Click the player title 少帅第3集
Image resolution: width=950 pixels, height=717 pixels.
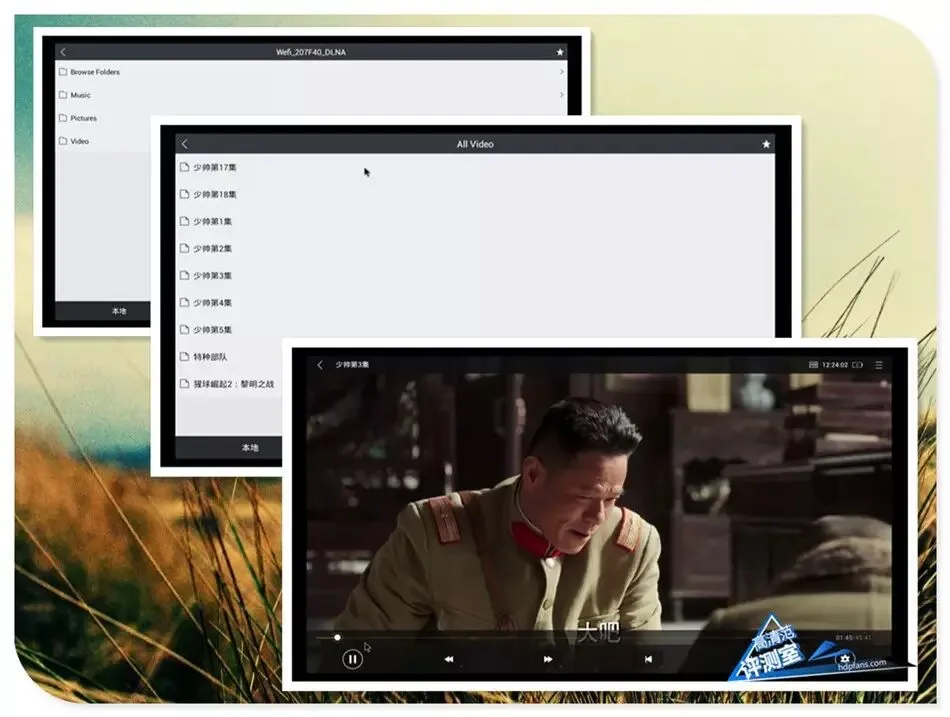click(x=352, y=364)
